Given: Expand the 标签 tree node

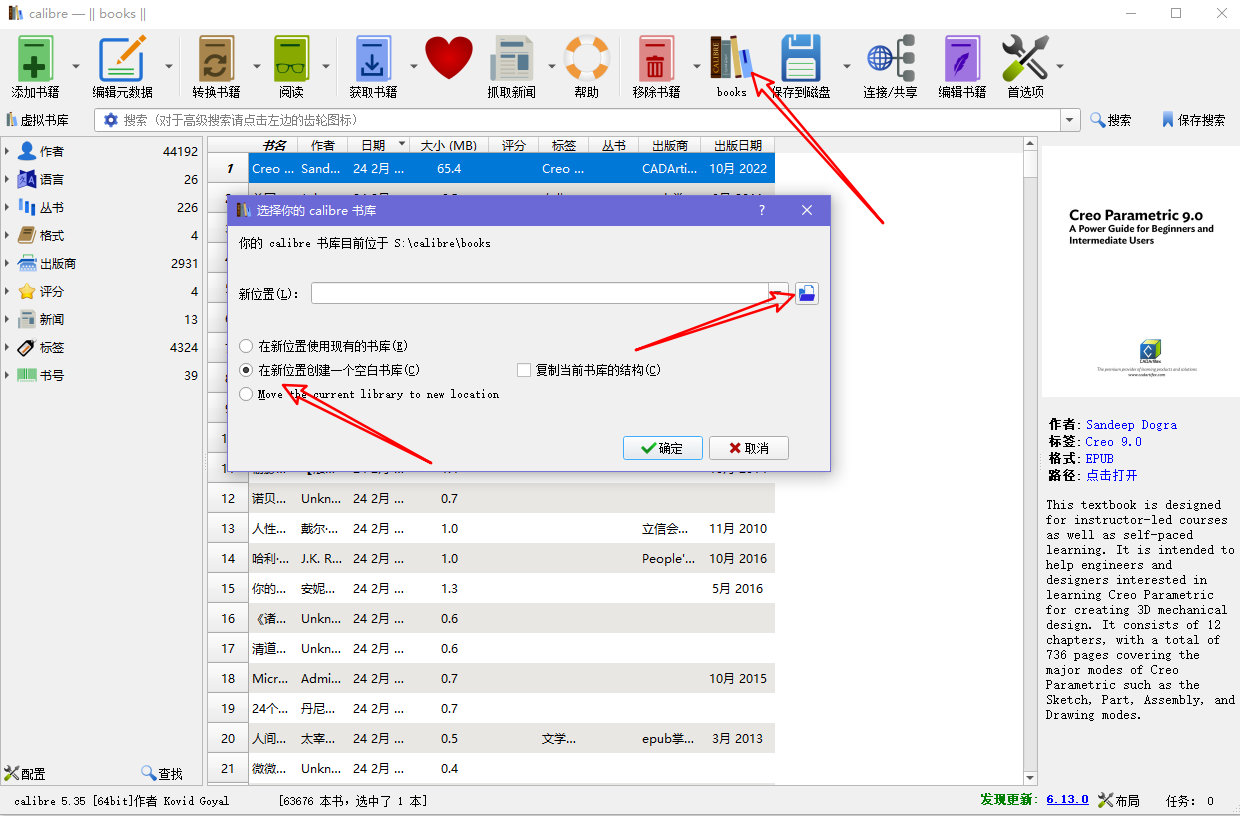Looking at the screenshot, I should [8, 347].
